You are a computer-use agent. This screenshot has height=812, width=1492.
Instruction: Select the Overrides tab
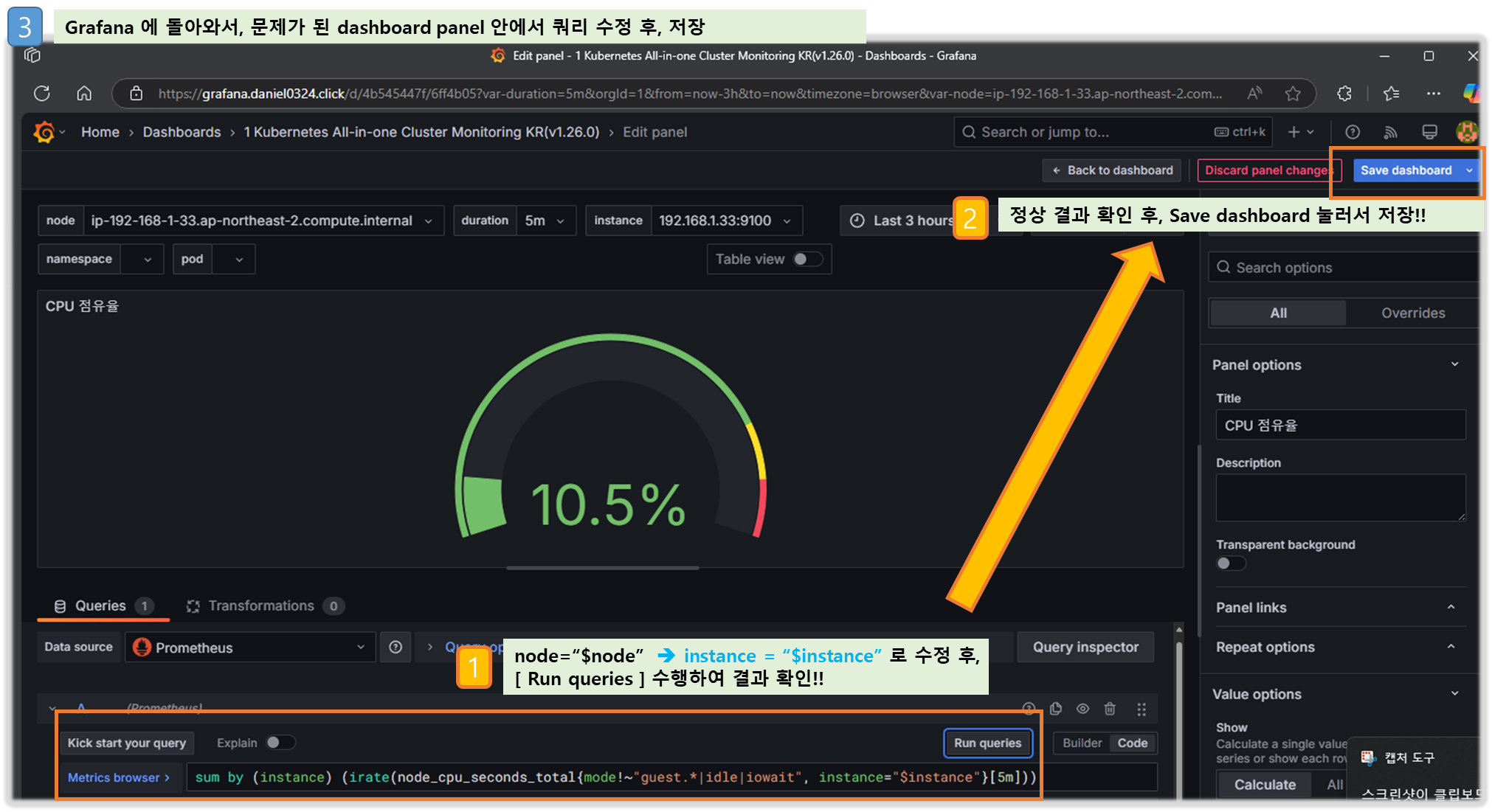click(x=1412, y=313)
